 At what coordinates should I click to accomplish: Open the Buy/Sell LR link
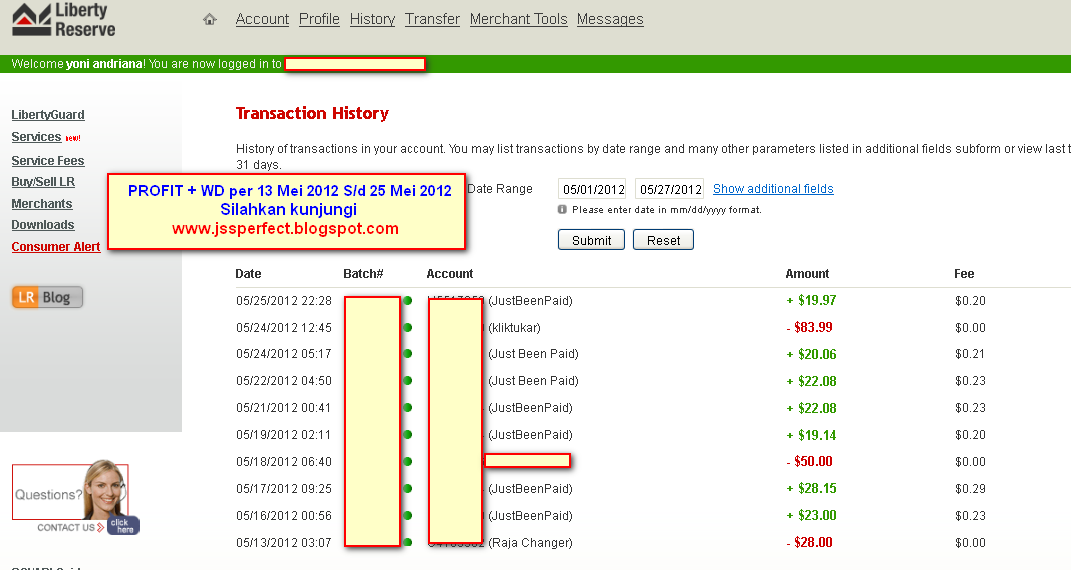43,182
